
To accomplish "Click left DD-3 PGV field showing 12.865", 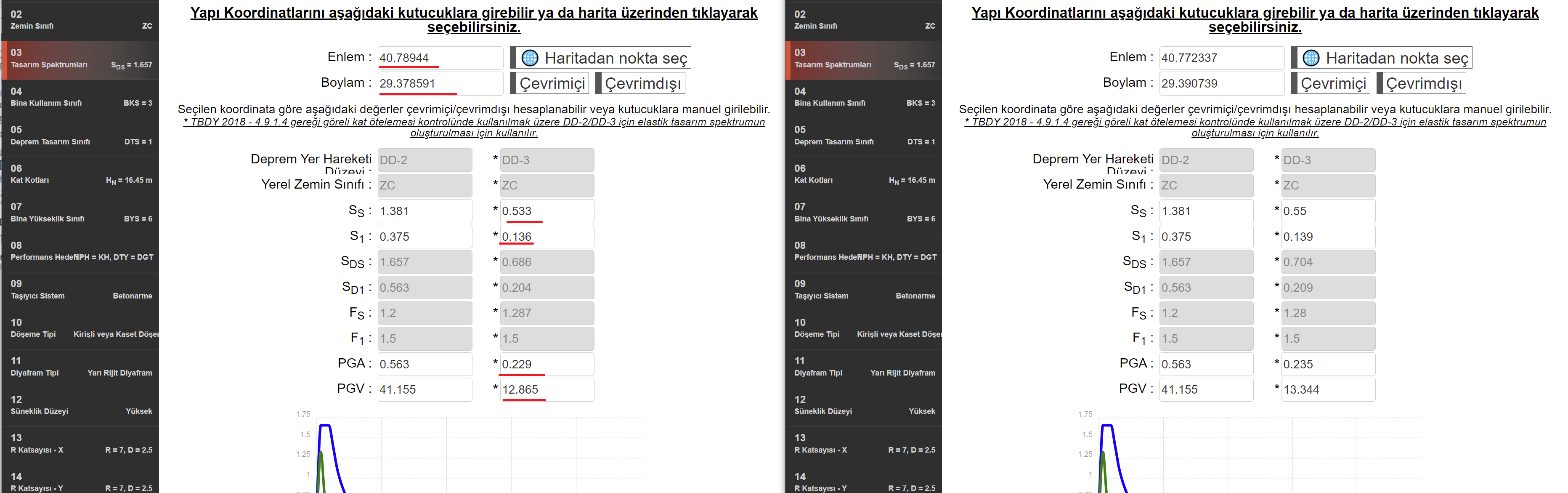I will [x=547, y=389].
